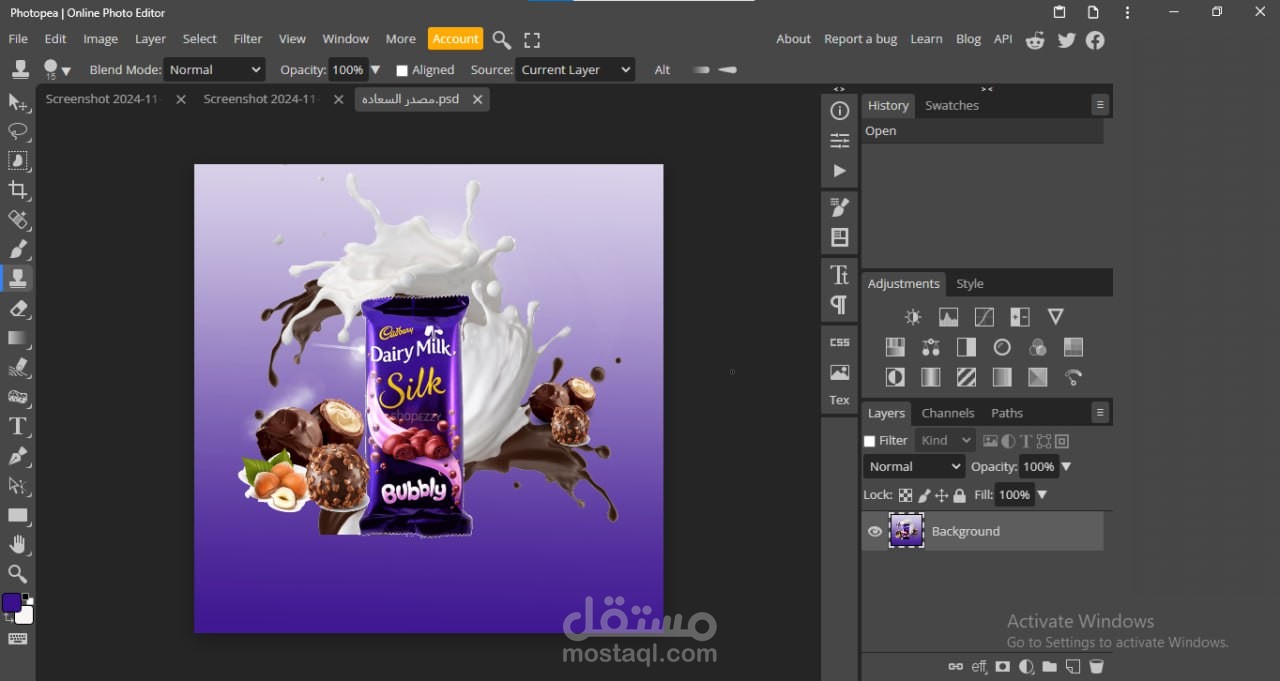Toggle lock all padlock icon

(x=959, y=495)
